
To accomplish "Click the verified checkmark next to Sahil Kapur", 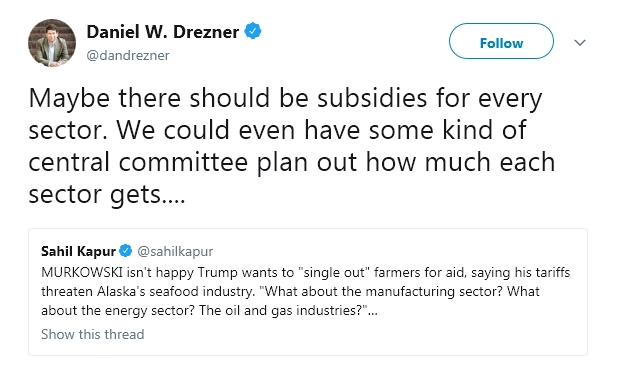I will [125, 251].
